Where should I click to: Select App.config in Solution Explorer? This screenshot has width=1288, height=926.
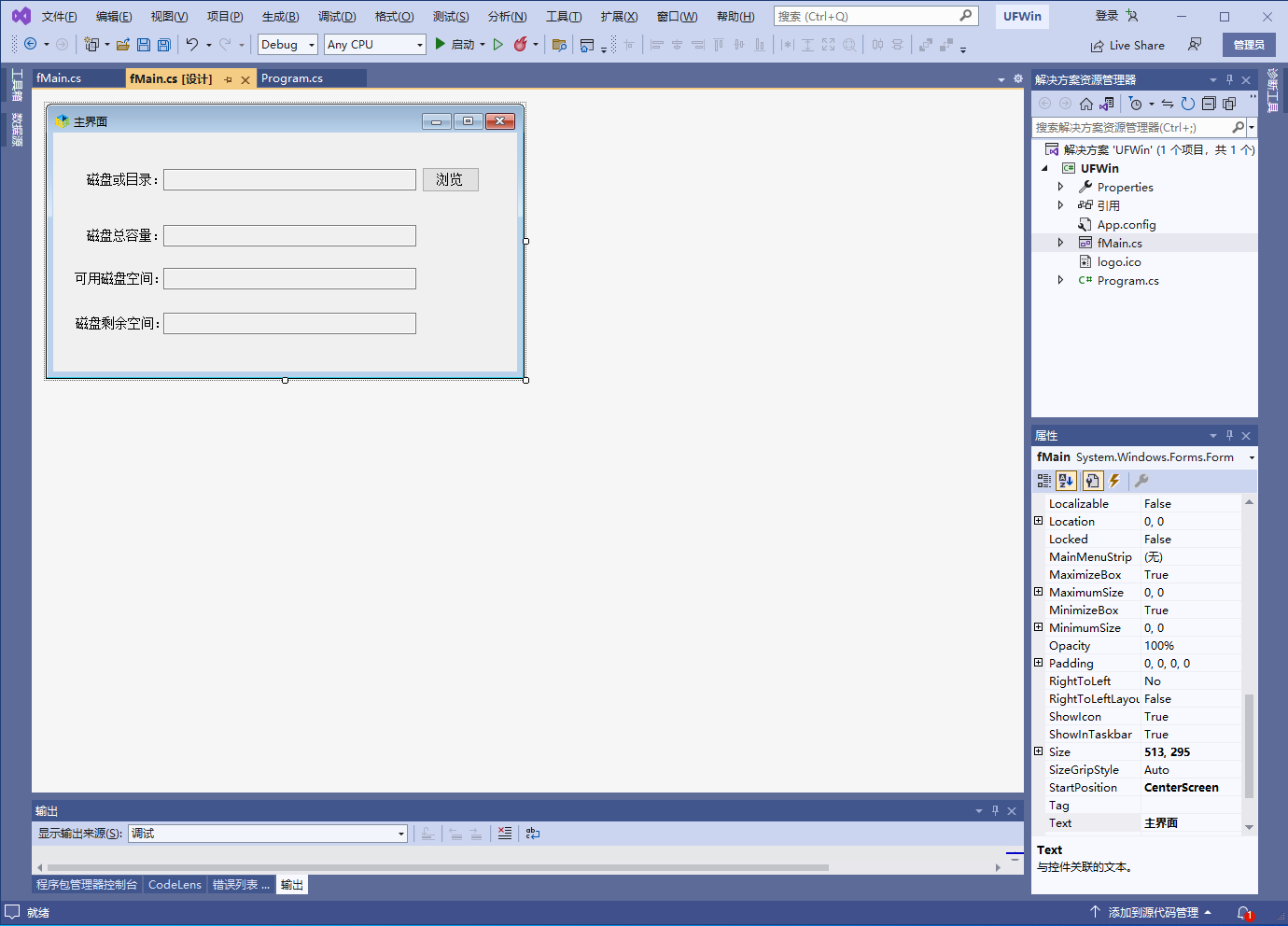pyautogui.click(x=1127, y=224)
